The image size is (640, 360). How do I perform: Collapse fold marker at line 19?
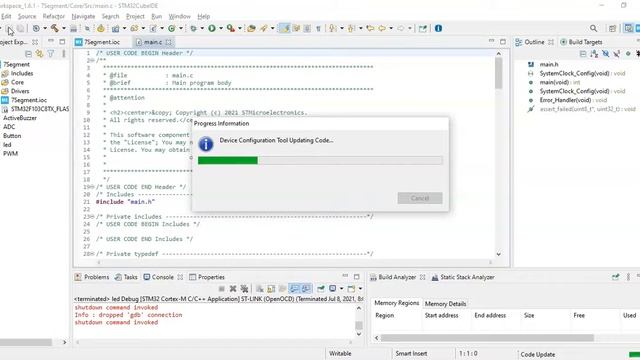[93, 187]
